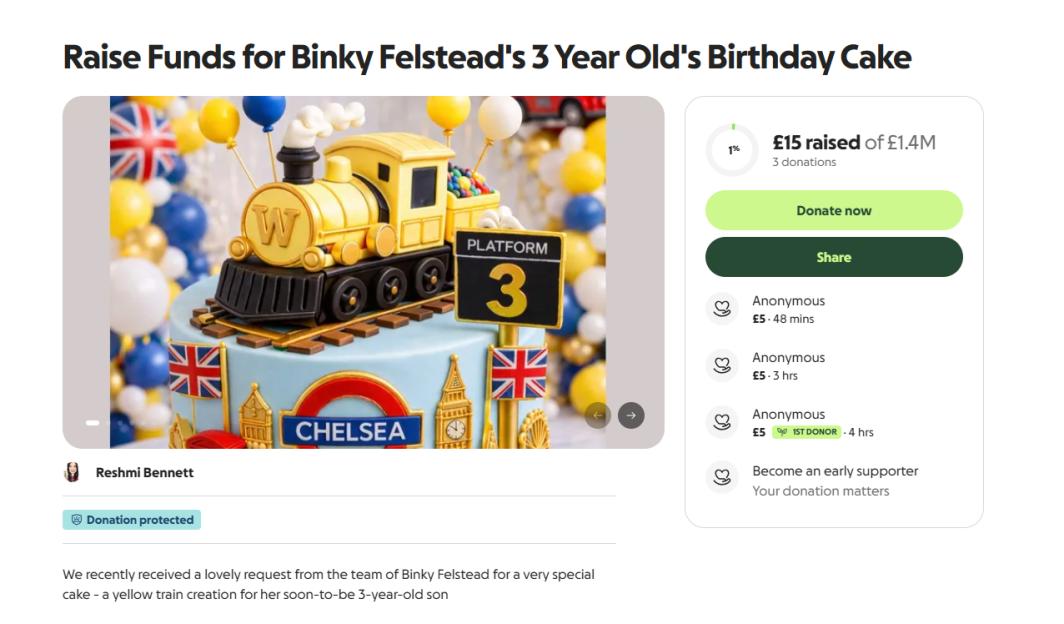Click the Become an early supporter text
Viewport: 1064px width, 624px height.
click(835, 471)
